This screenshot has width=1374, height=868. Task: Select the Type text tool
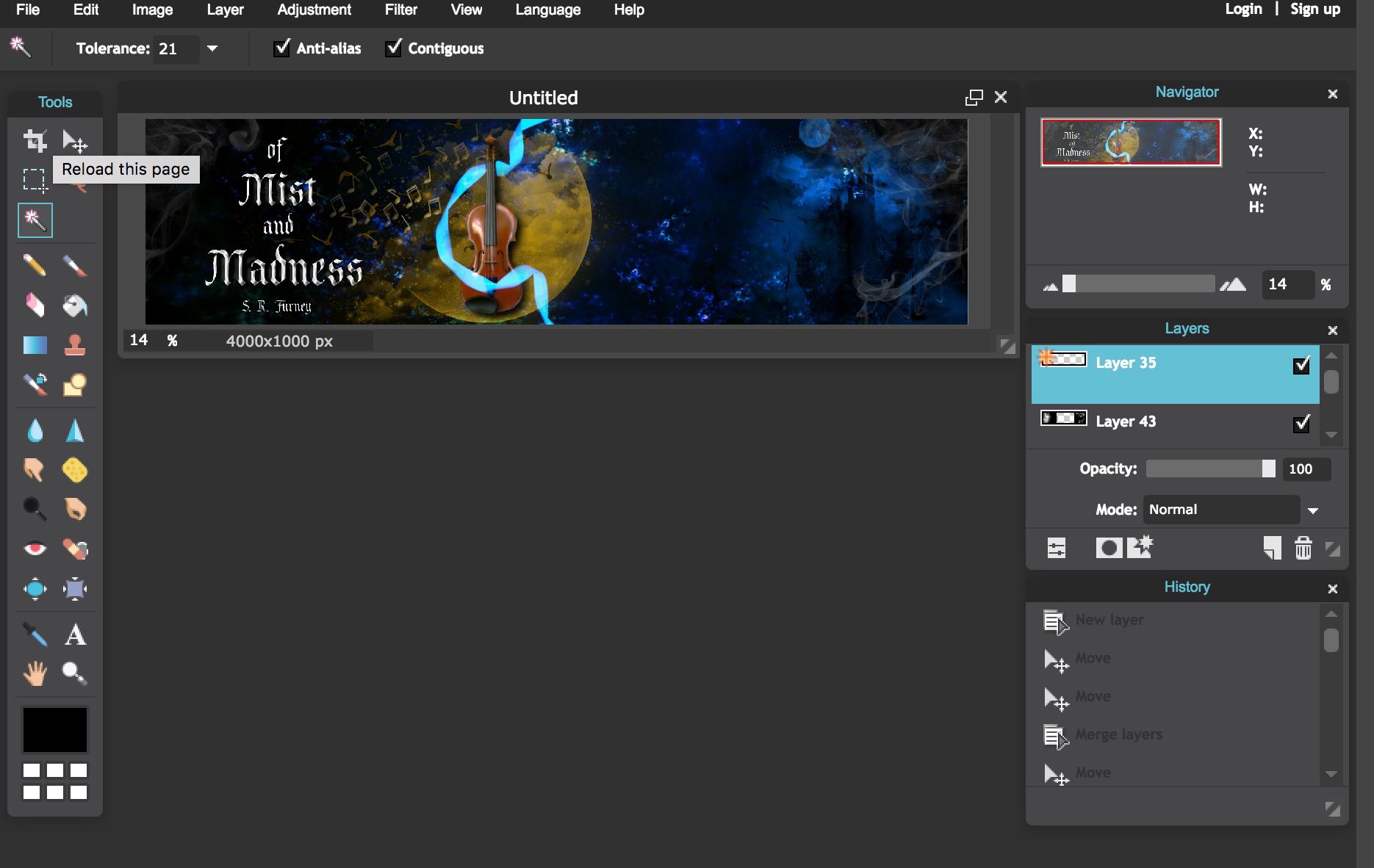click(74, 634)
